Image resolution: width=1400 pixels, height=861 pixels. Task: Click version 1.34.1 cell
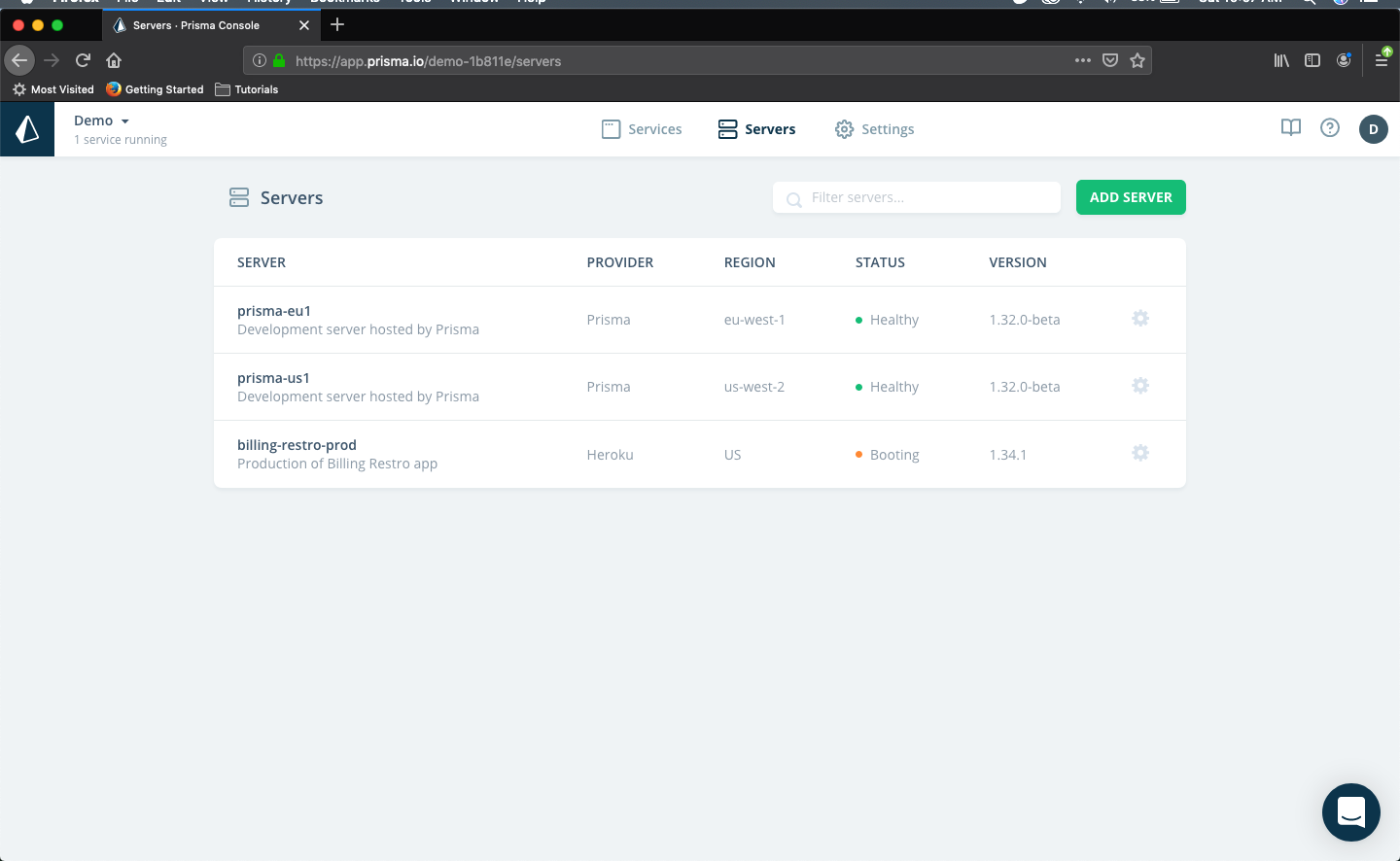tap(1008, 455)
